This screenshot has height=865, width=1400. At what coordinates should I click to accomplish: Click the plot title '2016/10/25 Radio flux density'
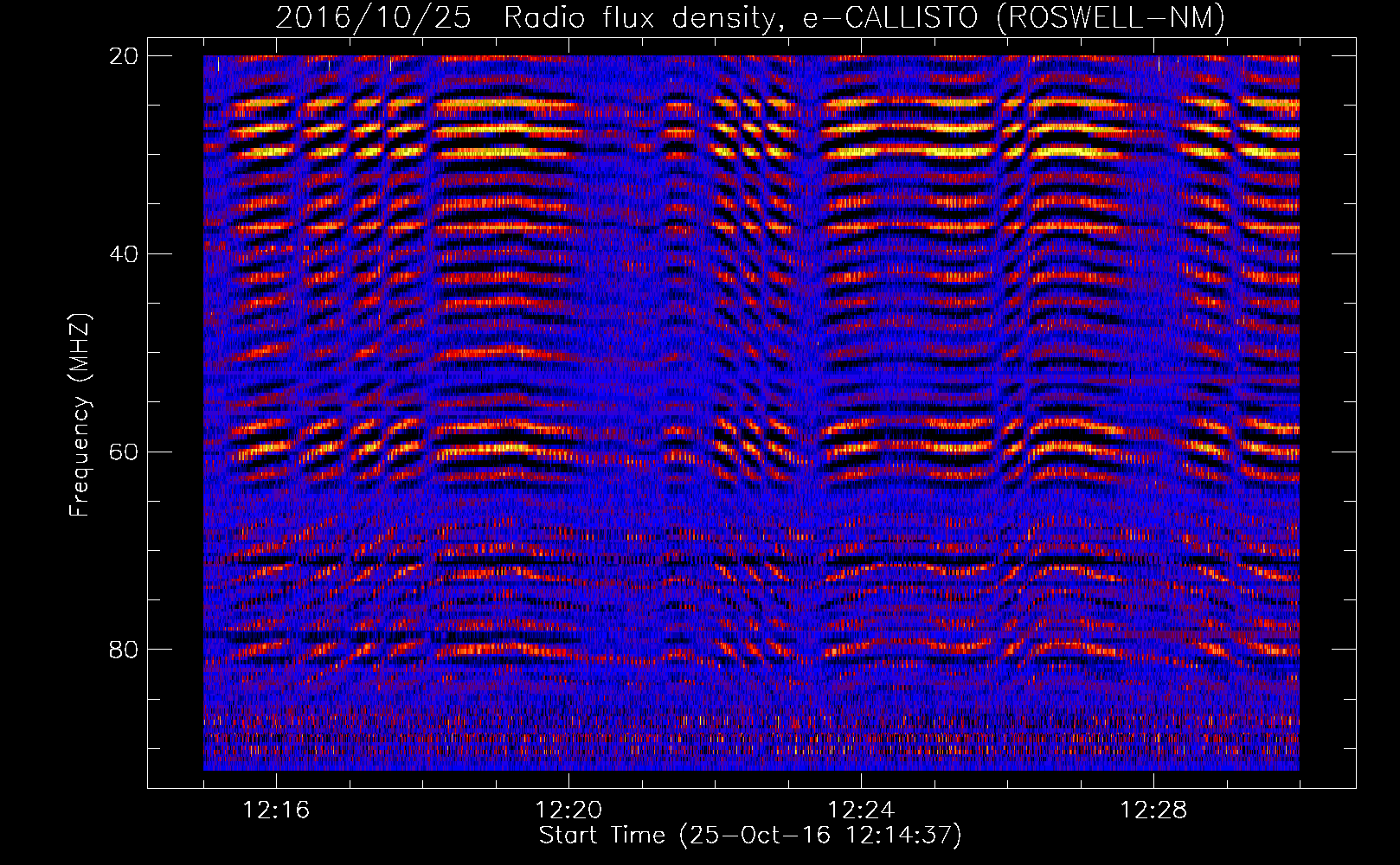529,18
